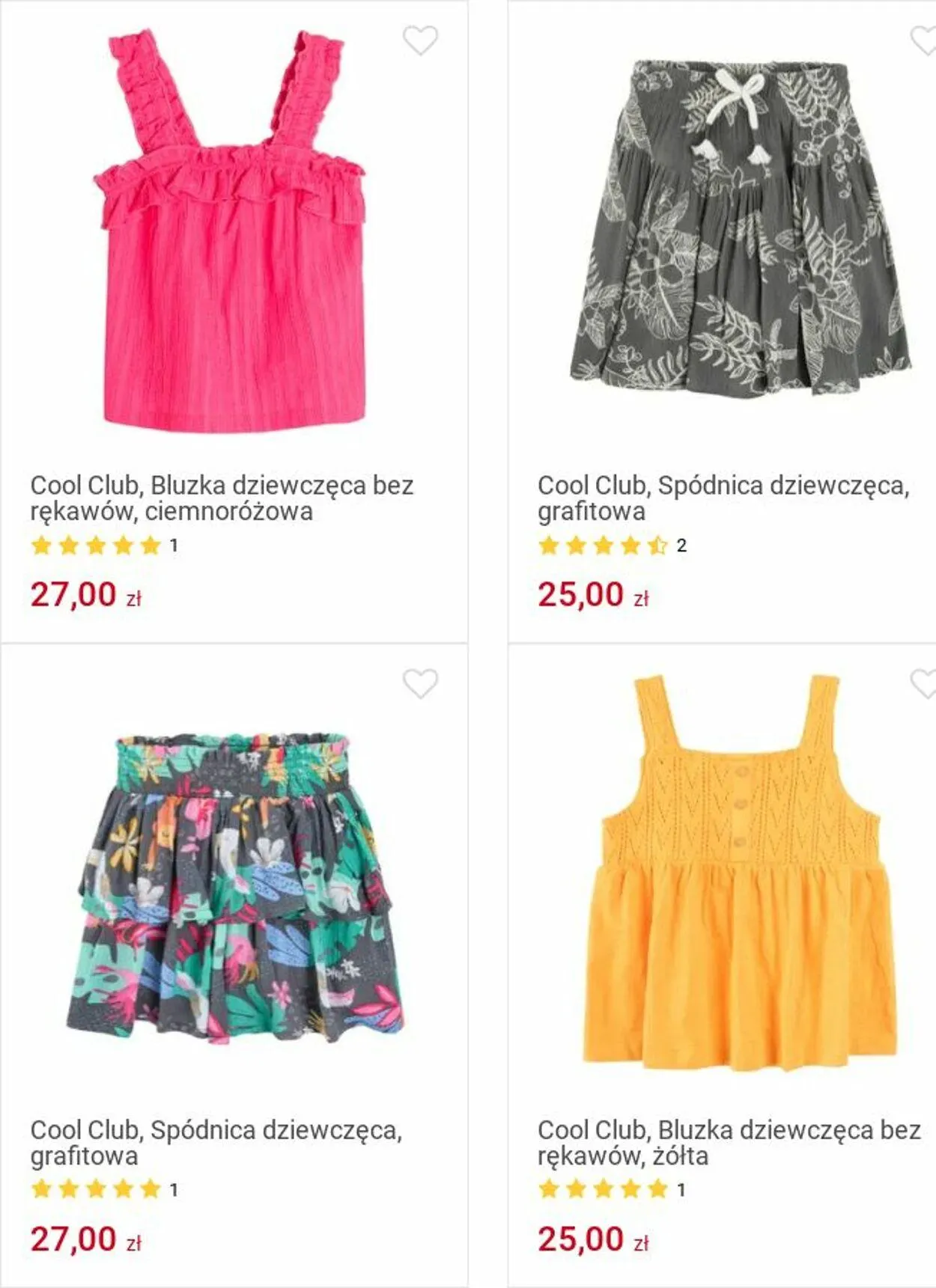Screen dimensions: 936x1288
Task: View the 4.5-star rating with 2 reviews
Action: 612,546
